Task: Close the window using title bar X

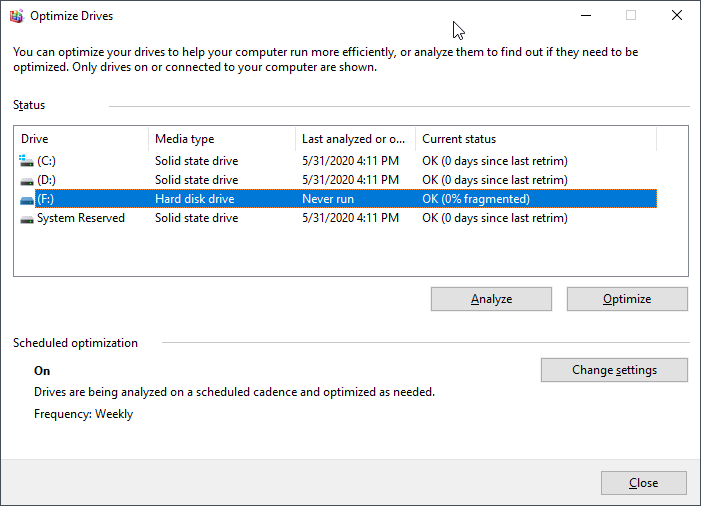Action: pyautogui.click(x=677, y=15)
